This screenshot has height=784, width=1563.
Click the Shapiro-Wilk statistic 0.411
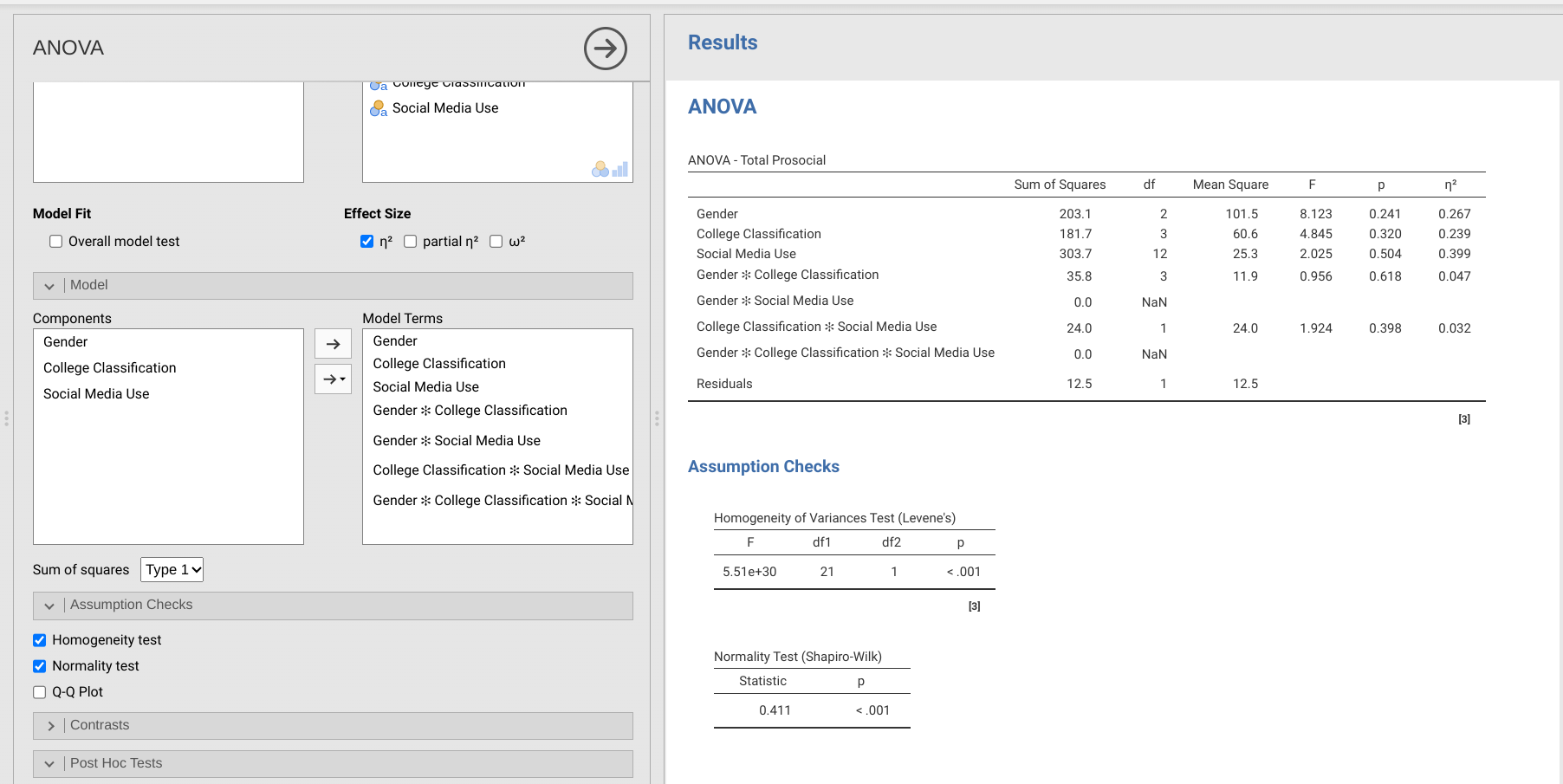point(775,710)
